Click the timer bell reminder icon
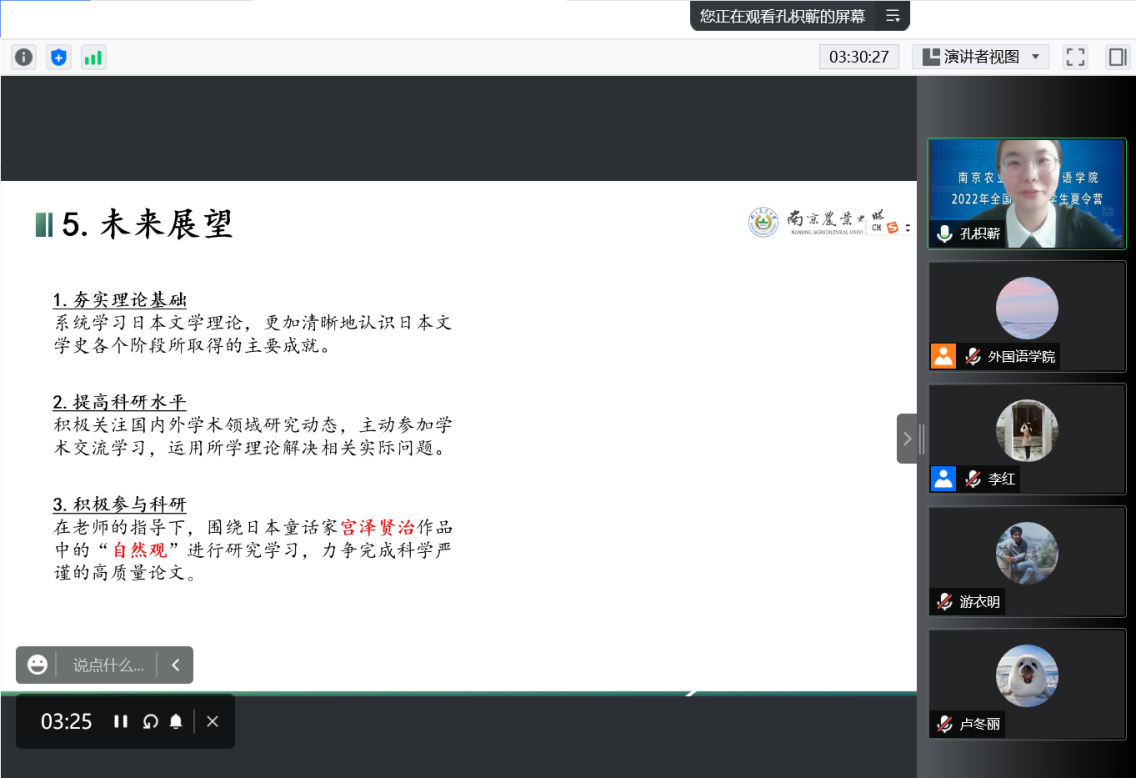The height and width of the screenshot is (778, 1136). [x=176, y=721]
